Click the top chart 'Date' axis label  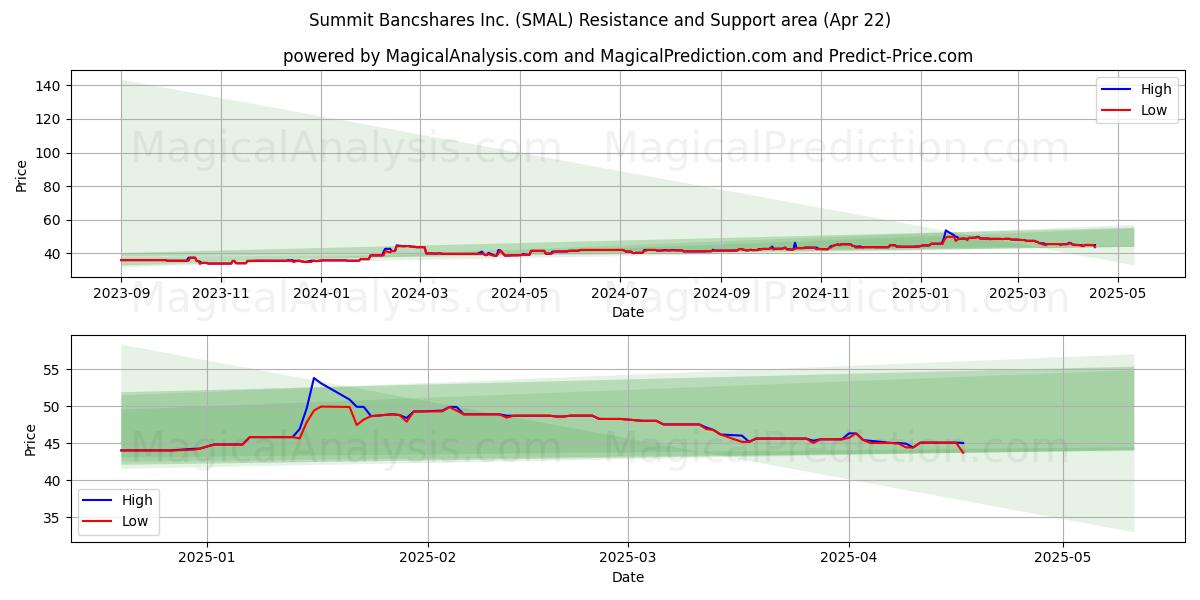628,313
